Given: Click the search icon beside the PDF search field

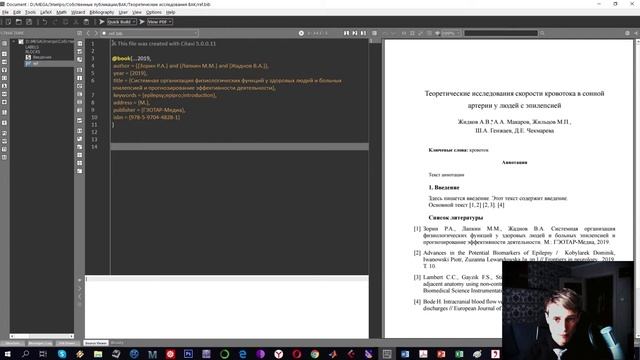Looking at the screenshot, I should point(542,33).
